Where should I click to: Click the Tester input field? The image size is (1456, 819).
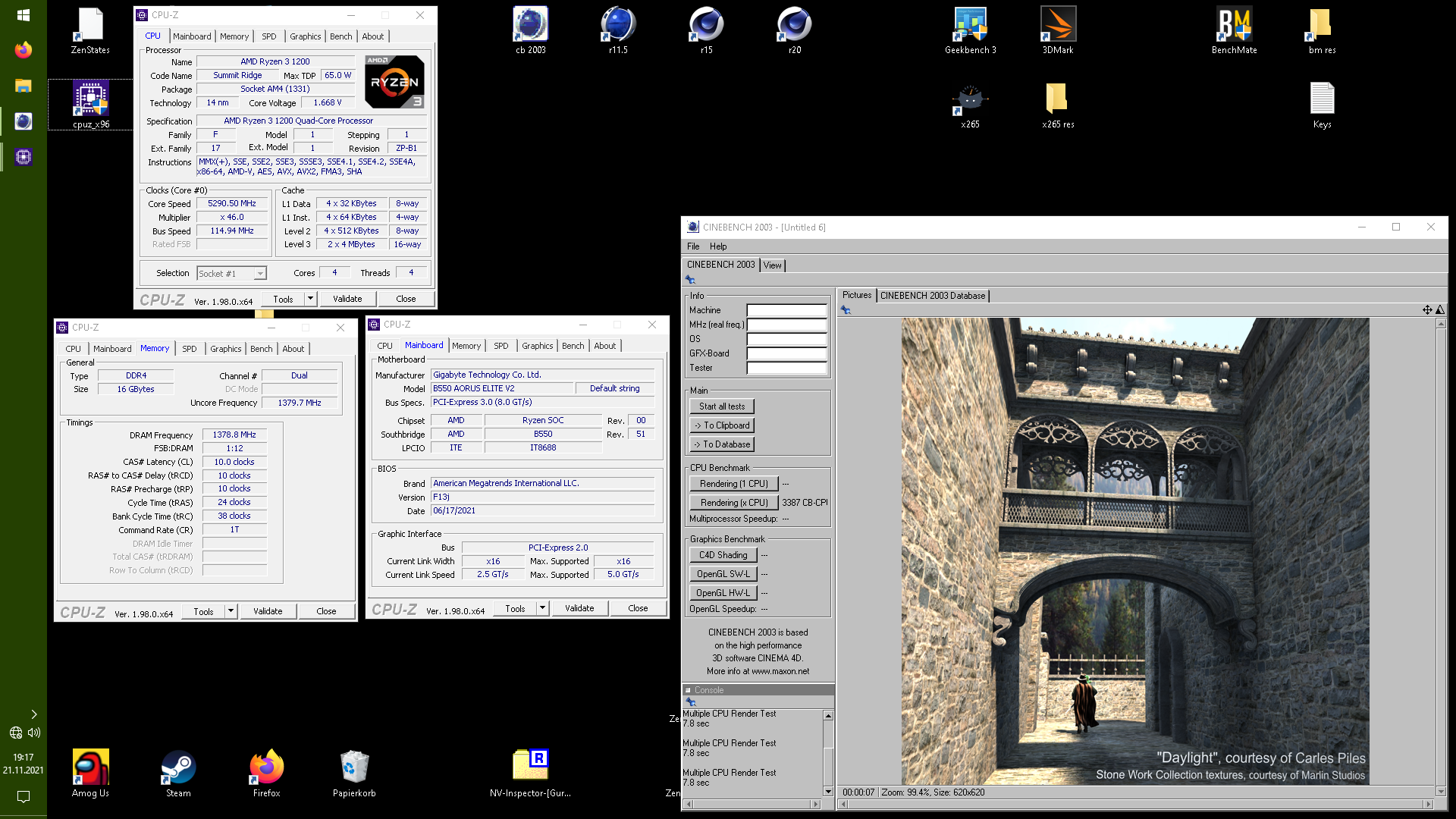(x=786, y=368)
